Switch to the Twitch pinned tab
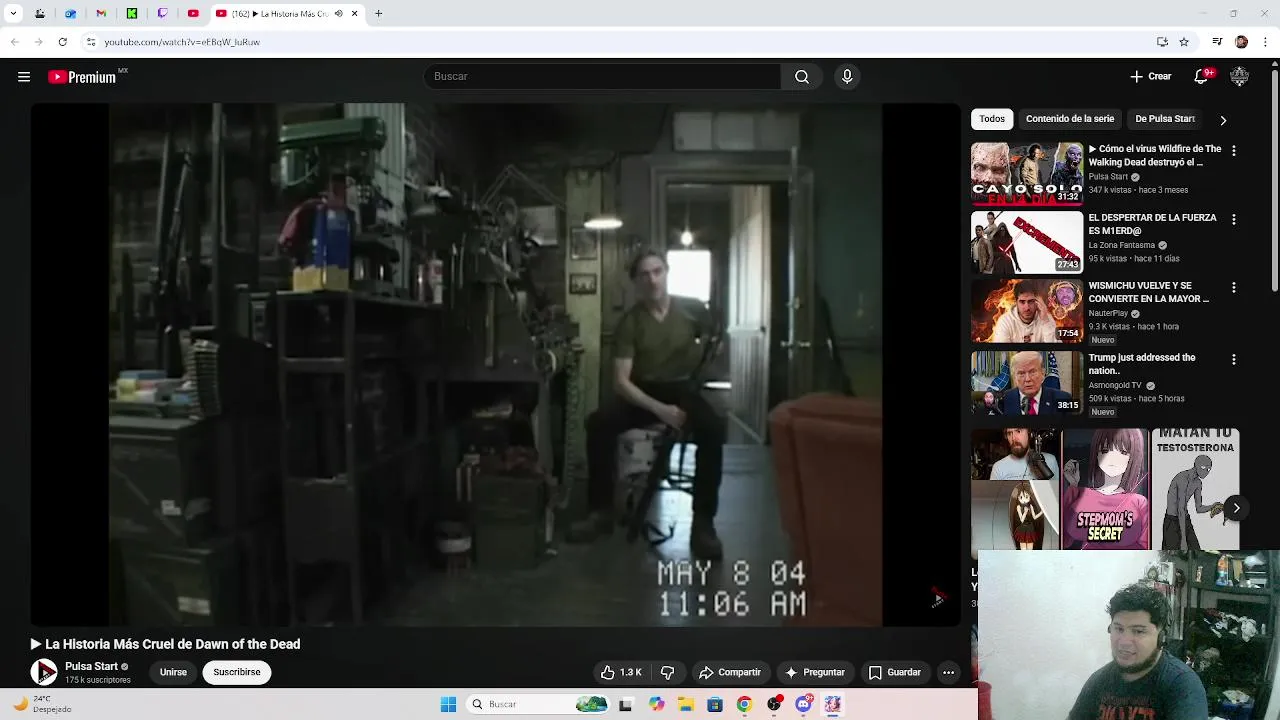The height and width of the screenshot is (720, 1280). (162, 14)
